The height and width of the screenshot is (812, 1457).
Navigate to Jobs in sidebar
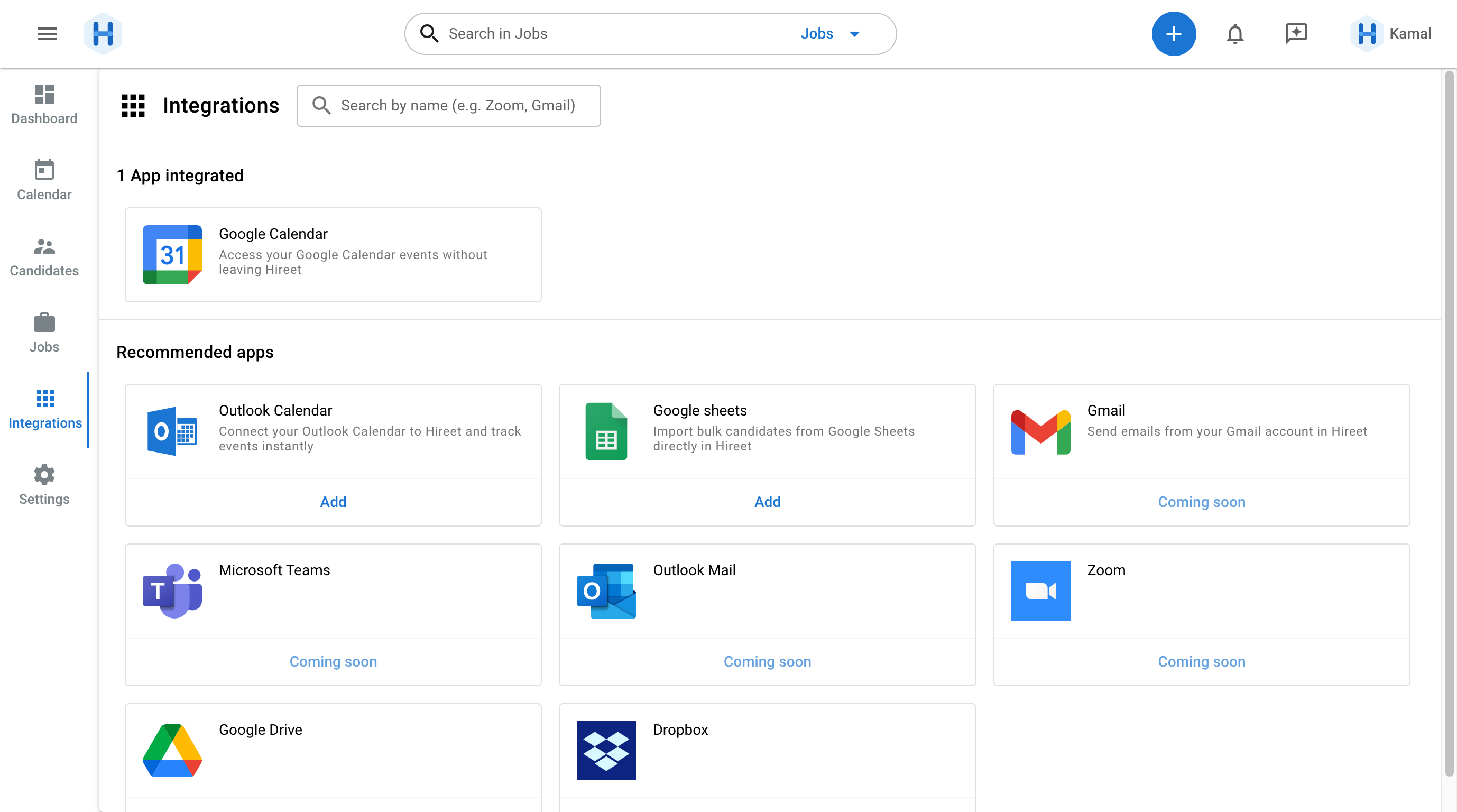(x=44, y=333)
